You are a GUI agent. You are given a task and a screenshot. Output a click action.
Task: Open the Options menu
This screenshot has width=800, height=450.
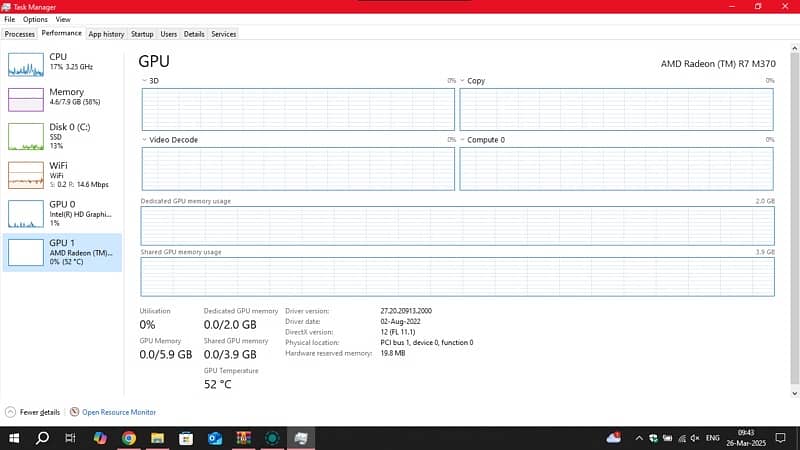click(35, 19)
